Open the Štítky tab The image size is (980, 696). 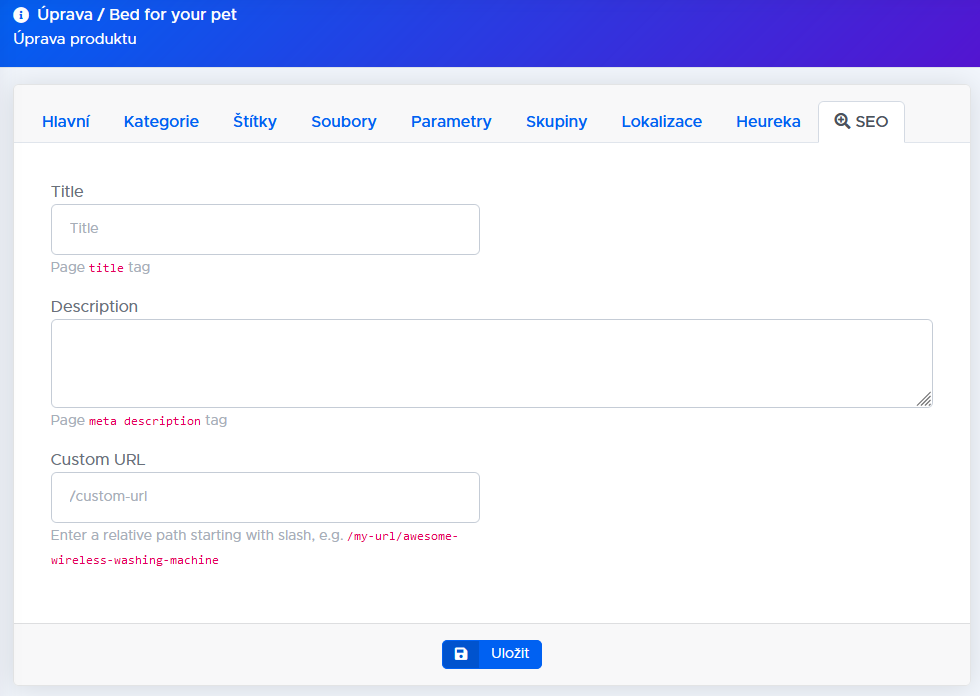point(255,122)
